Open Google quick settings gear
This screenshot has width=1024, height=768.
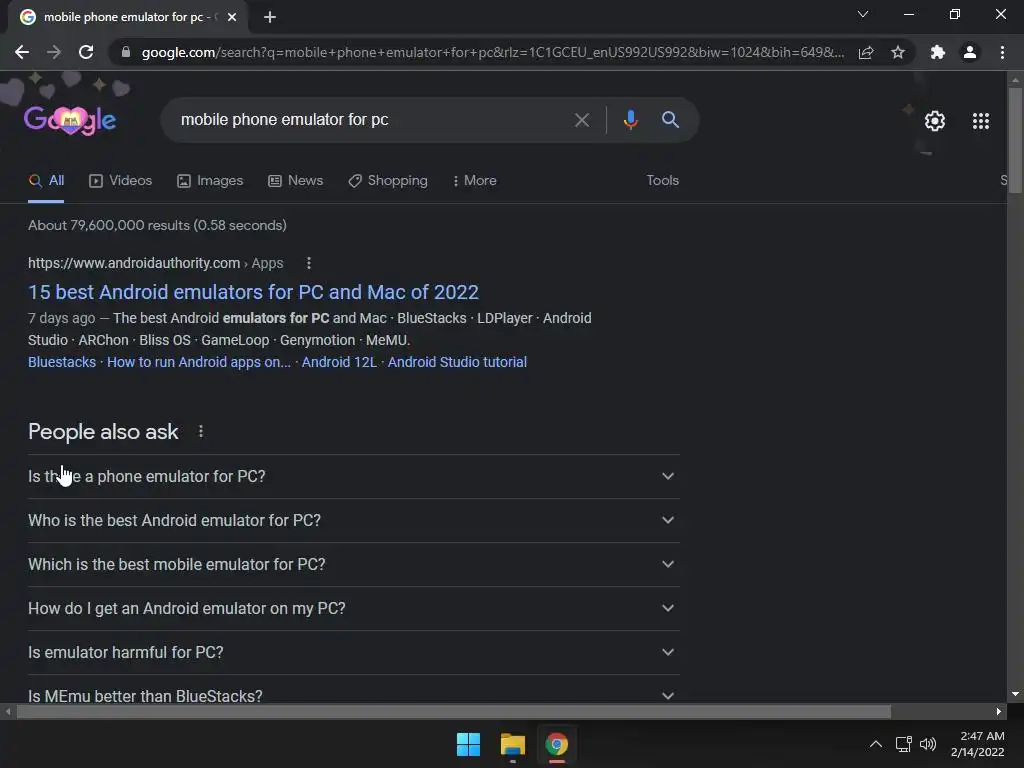pos(935,121)
